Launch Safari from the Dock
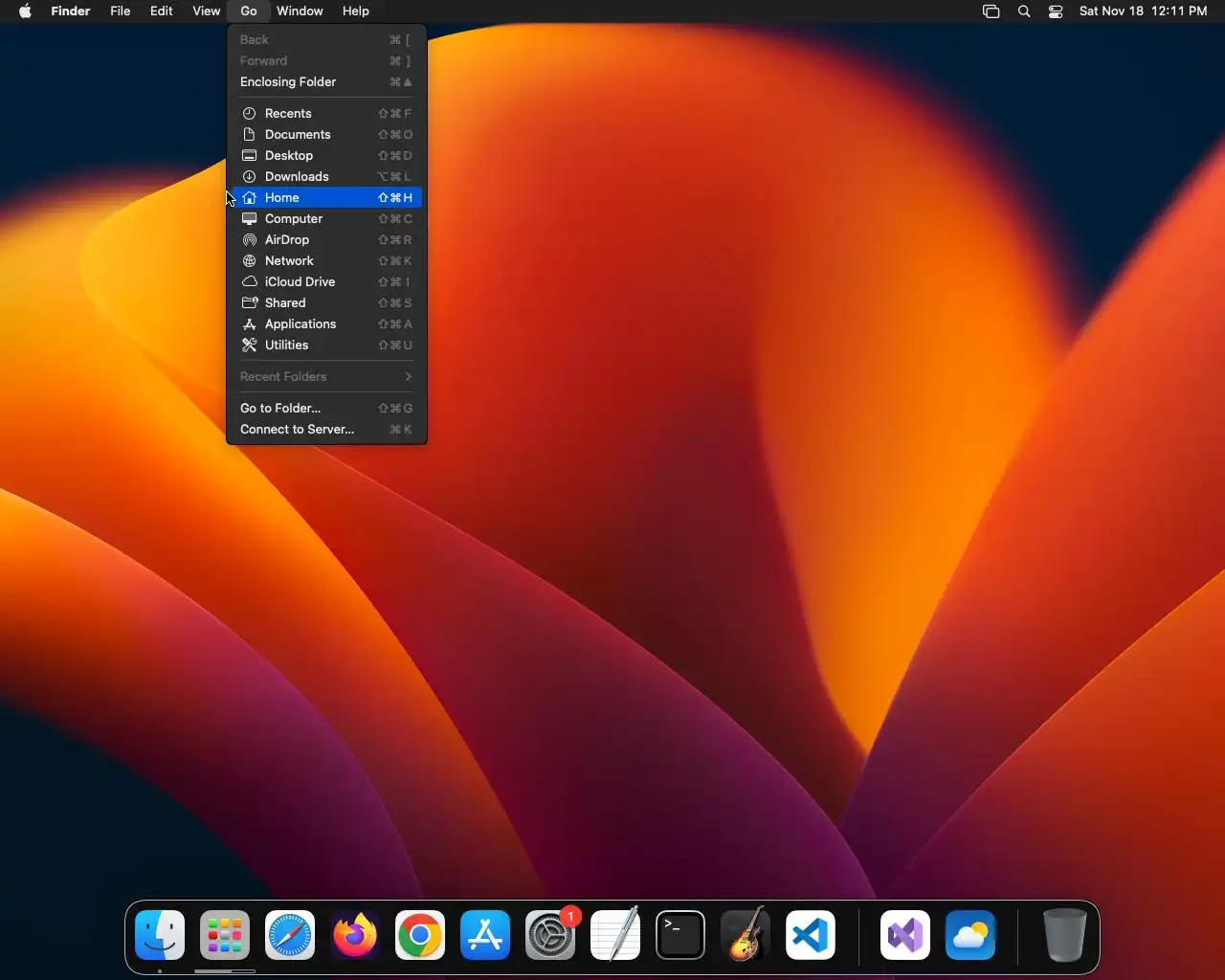Image resolution: width=1225 pixels, height=980 pixels. (x=290, y=935)
